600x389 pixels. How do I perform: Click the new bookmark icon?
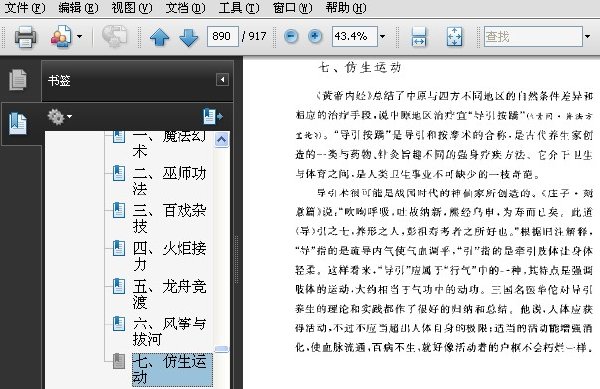[x=213, y=116]
